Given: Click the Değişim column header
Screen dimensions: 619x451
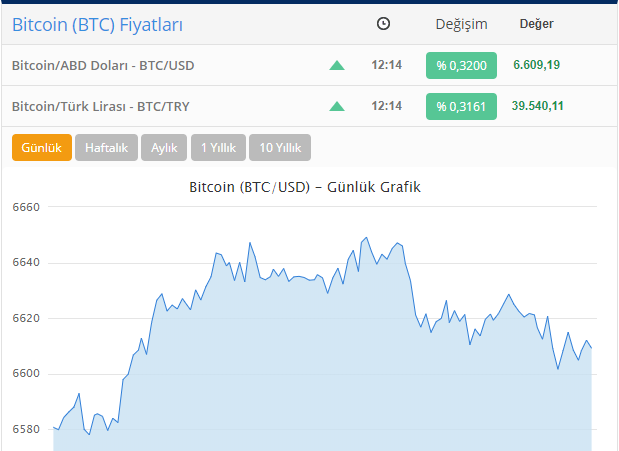Looking at the screenshot, I should (x=461, y=24).
